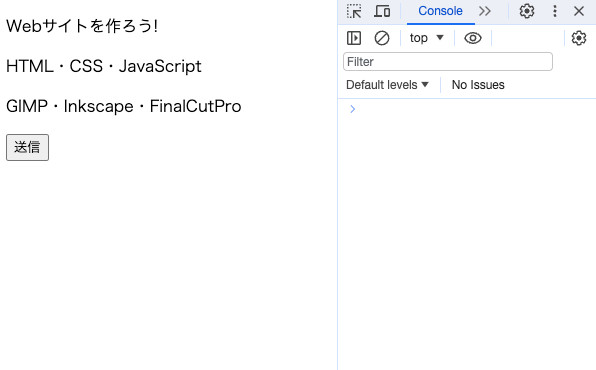Viewport: 596px width, 370px height.
Task: Close the DevTools panel
Action: point(579,11)
